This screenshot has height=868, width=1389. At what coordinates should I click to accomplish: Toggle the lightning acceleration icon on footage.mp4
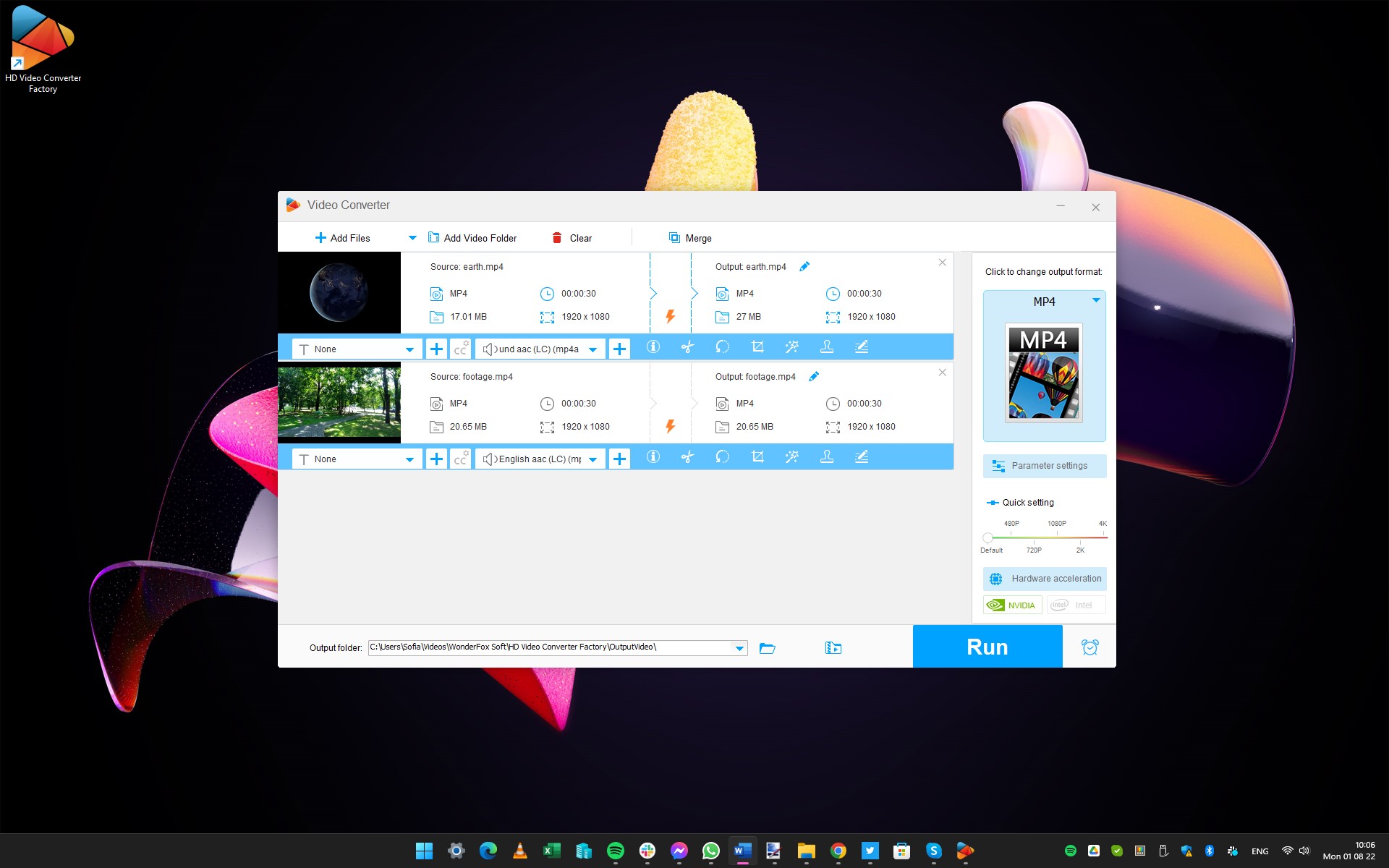pyautogui.click(x=669, y=426)
